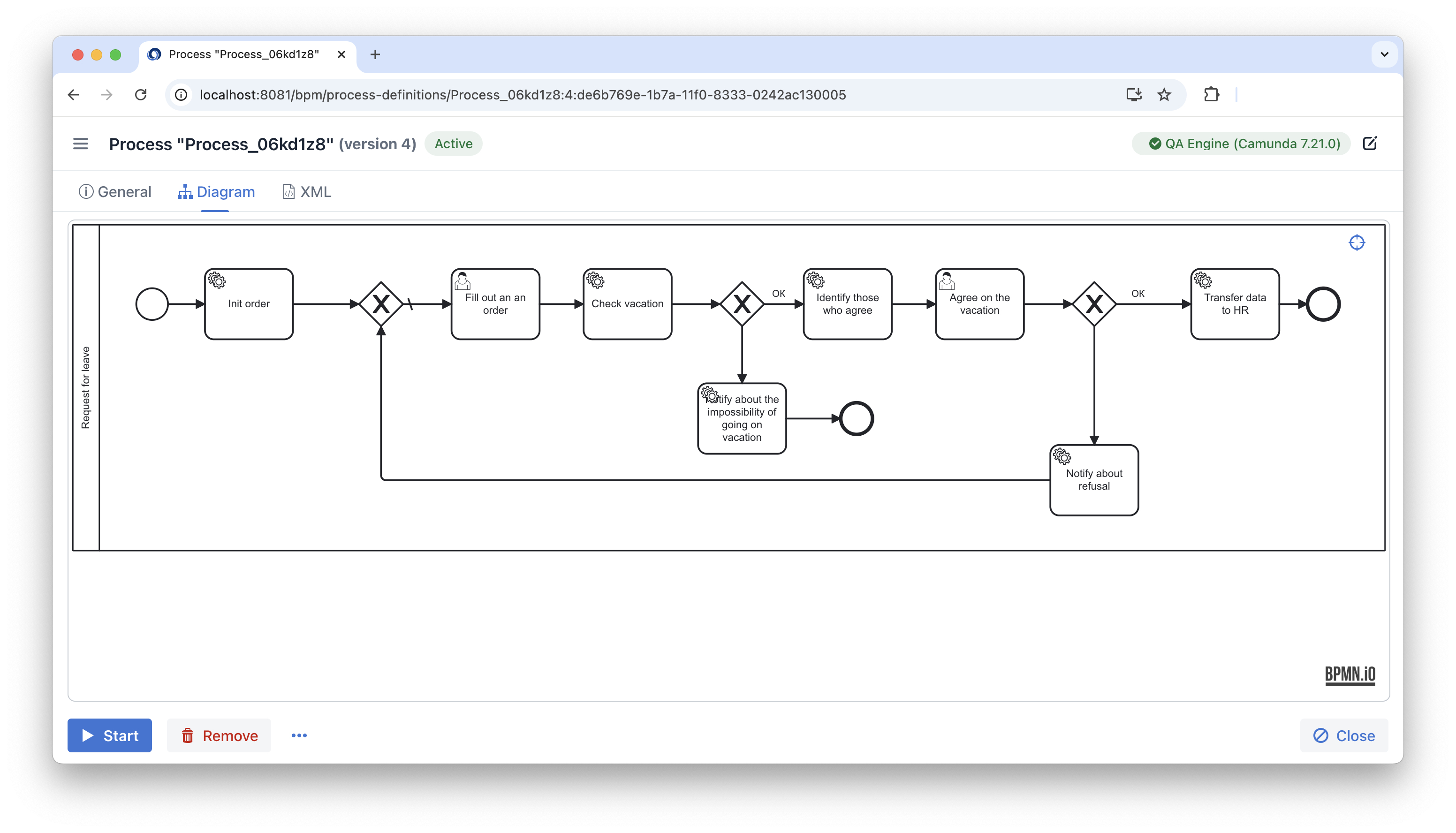Click the process start event circle
The height and width of the screenshot is (833, 1456).
(x=152, y=304)
